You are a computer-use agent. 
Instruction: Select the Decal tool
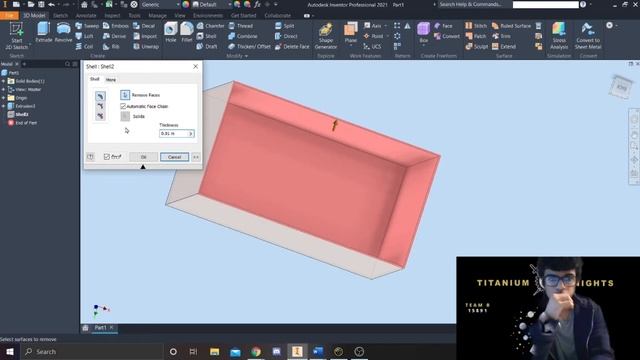point(144,26)
